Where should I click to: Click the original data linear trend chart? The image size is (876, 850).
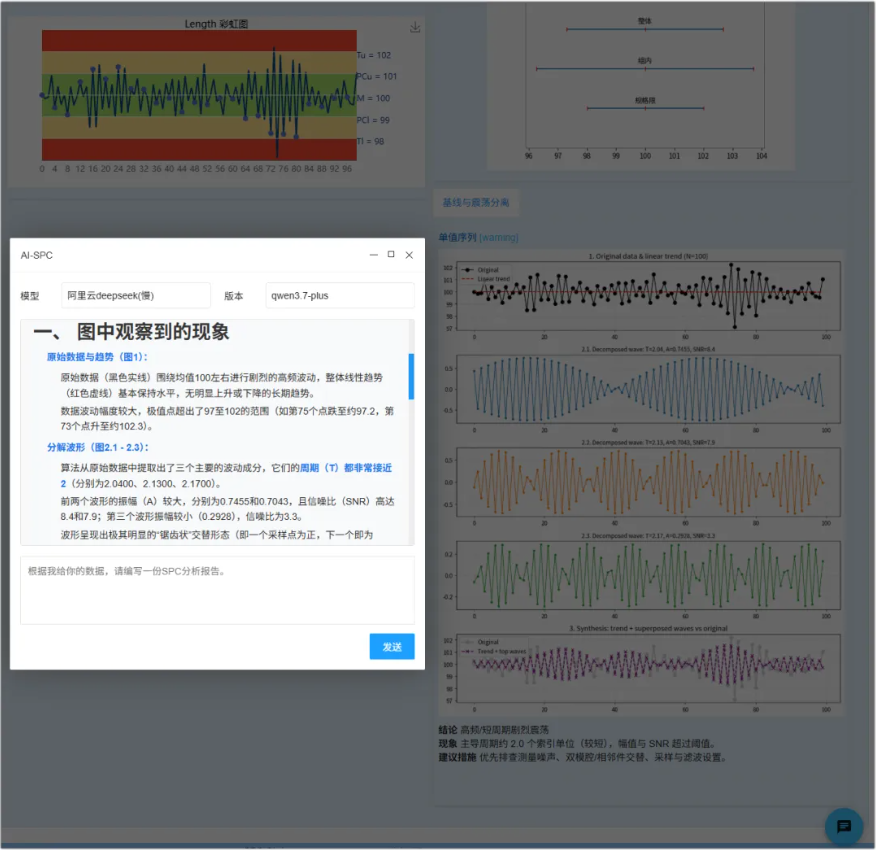[x=648, y=295]
